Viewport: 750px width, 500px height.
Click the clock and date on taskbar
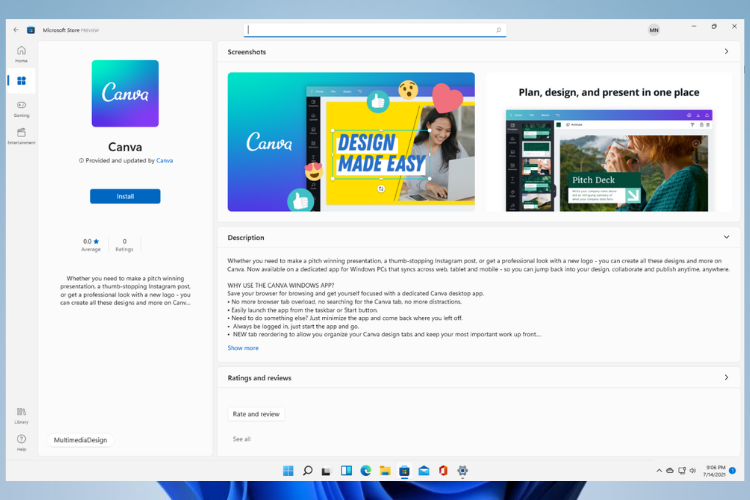click(715, 471)
